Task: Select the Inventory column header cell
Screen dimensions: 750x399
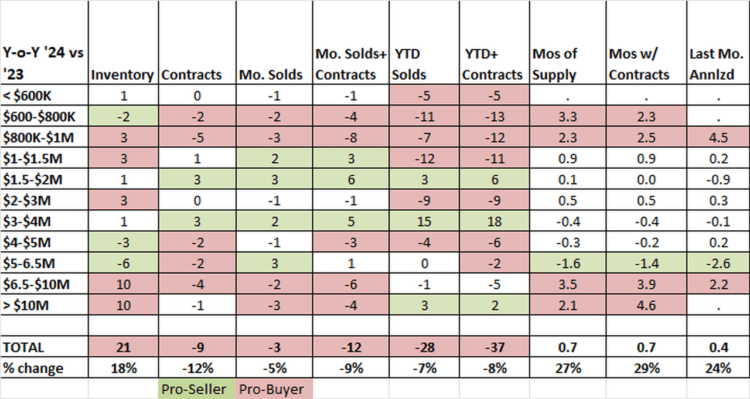Action: coord(123,43)
